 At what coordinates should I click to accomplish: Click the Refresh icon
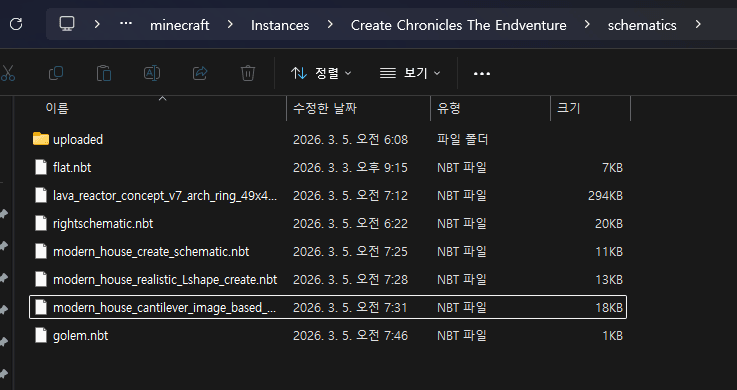(x=16, y=24)
